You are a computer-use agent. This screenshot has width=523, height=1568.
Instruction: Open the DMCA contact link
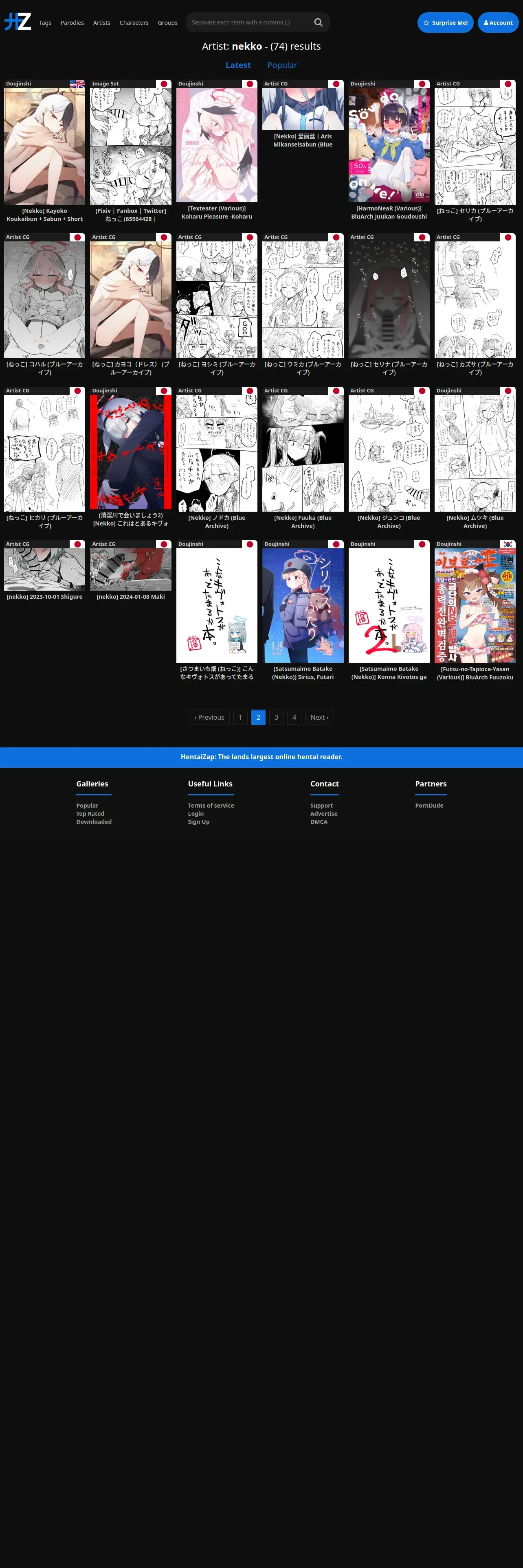pos(319,822)
